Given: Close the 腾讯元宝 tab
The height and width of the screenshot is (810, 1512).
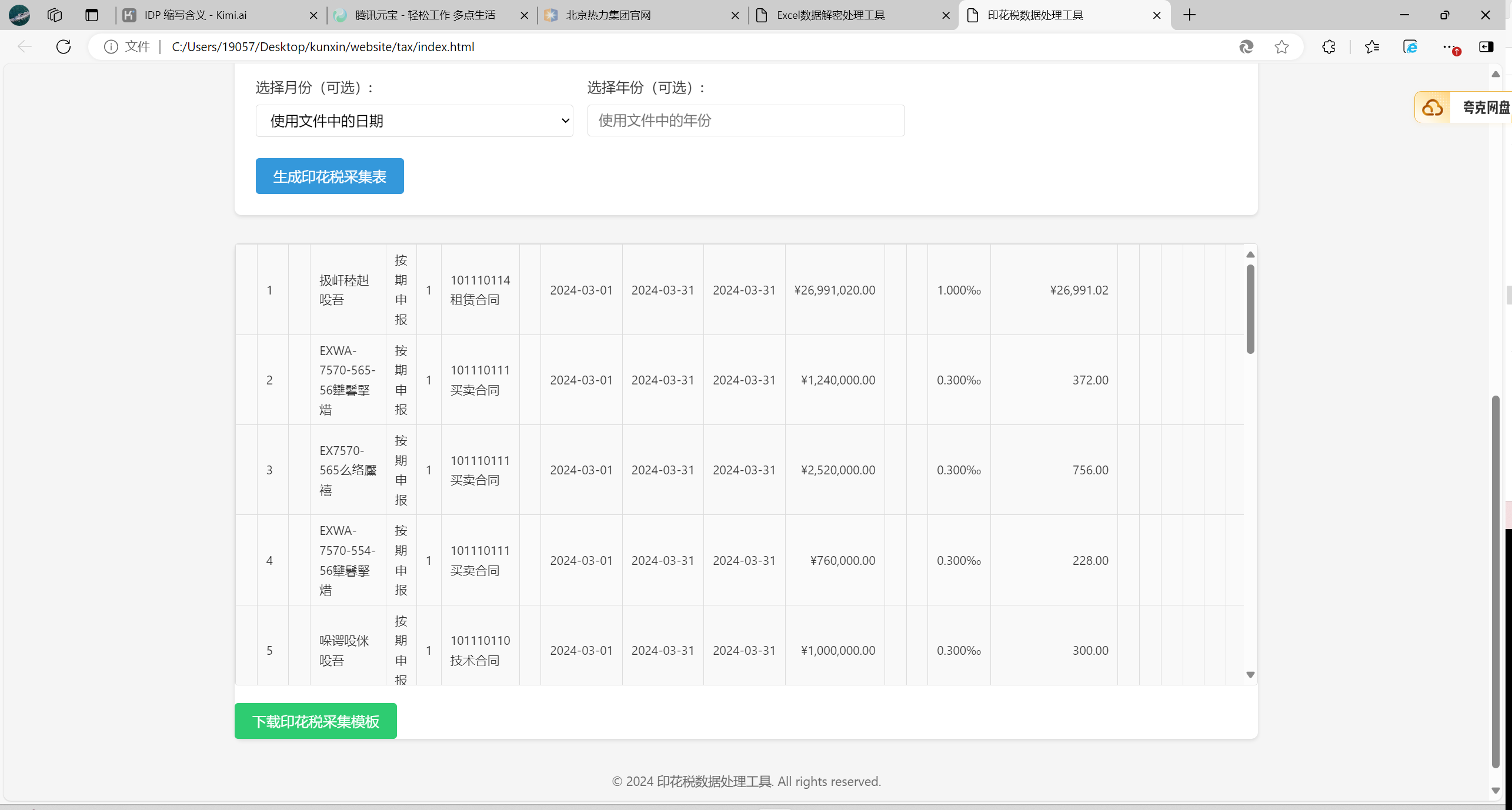Looking at the screenshot, I should coord(524,15).
